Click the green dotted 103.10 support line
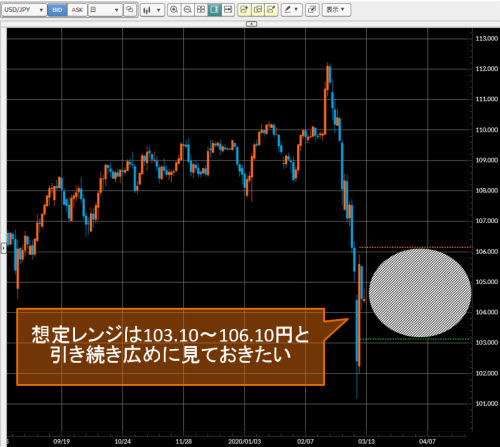500x447 pixels. pos(415,339)
